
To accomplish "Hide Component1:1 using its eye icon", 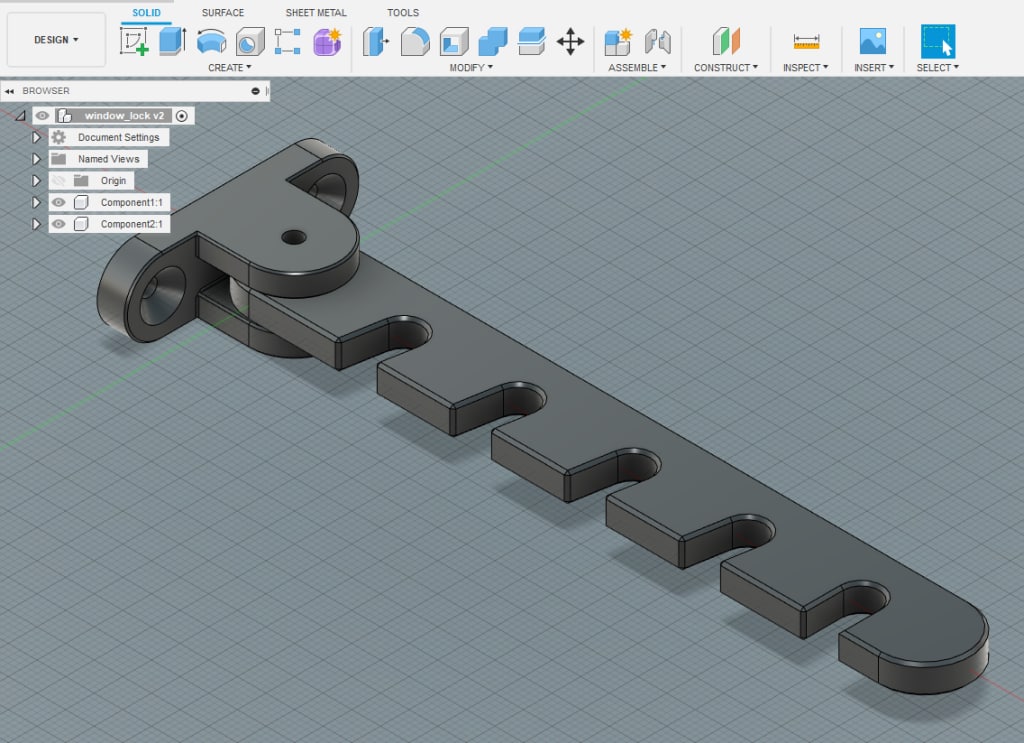I will 59,202.
